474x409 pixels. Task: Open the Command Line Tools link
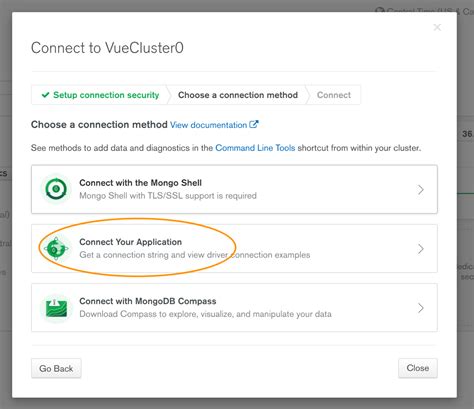click(x=255, y=148)
